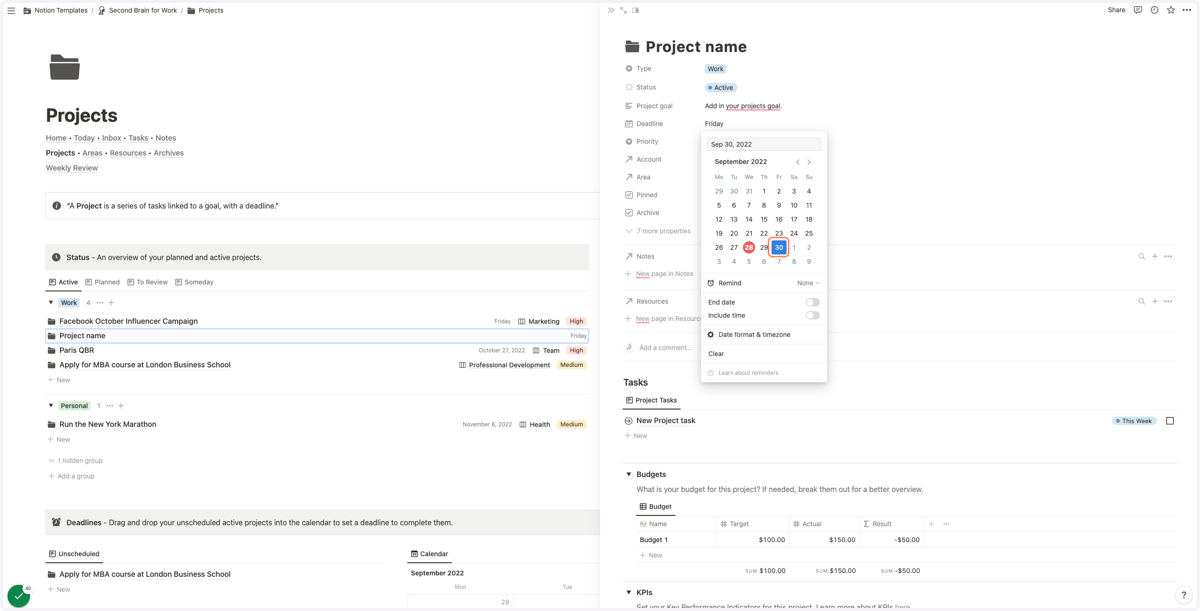
Task: Select the Project Tasks tab
Action: 651,400
